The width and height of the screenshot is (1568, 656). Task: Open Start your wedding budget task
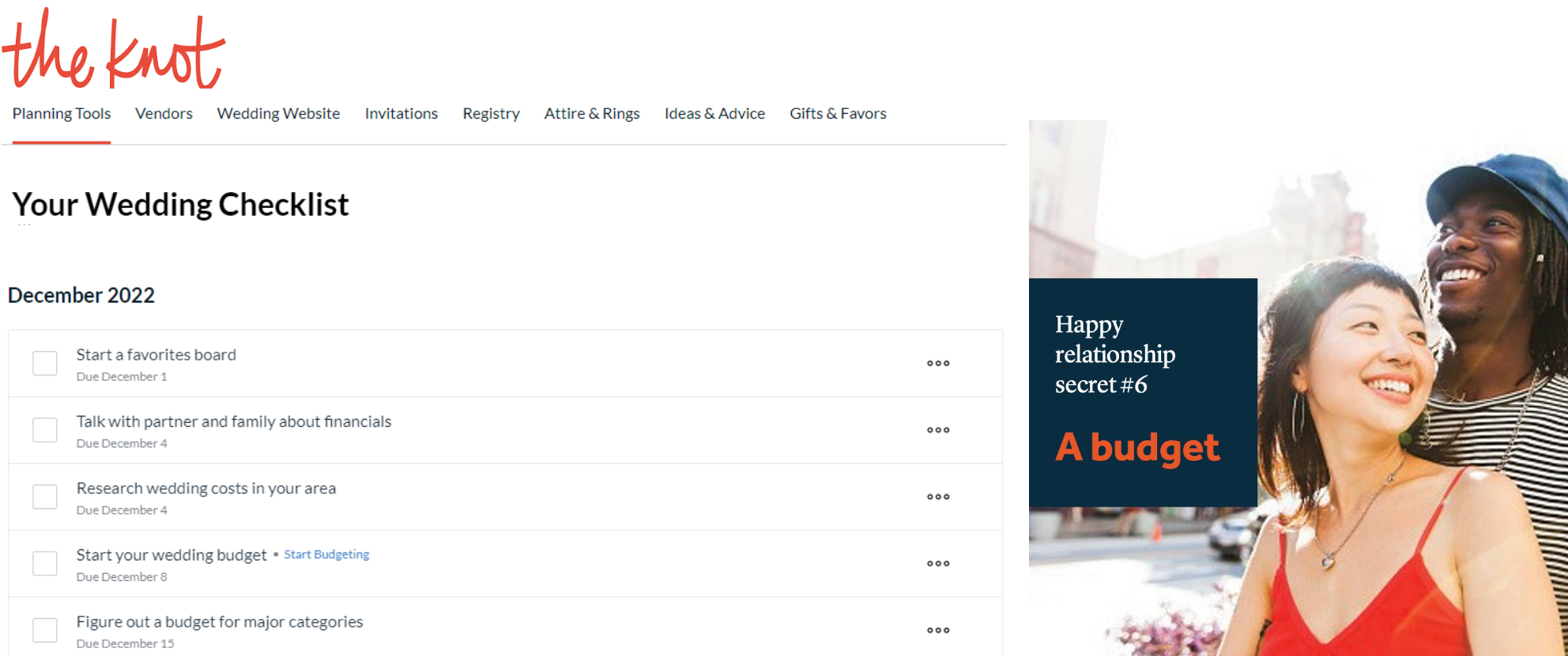171,555
